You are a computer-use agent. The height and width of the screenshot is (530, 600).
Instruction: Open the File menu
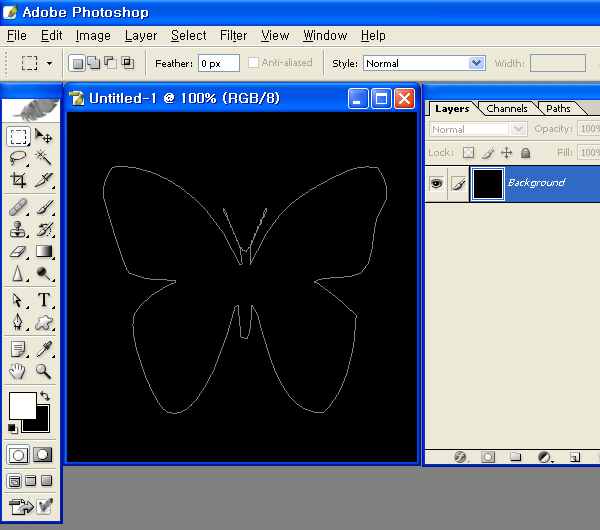17,36
